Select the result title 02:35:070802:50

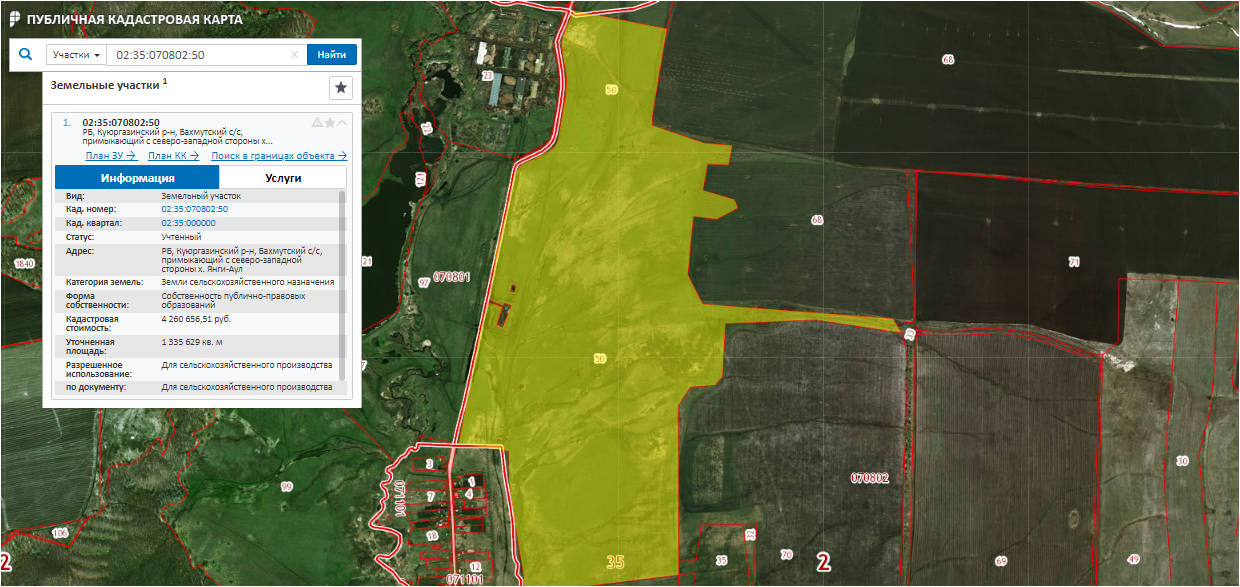pyautogui.click(x=120, y=123)
